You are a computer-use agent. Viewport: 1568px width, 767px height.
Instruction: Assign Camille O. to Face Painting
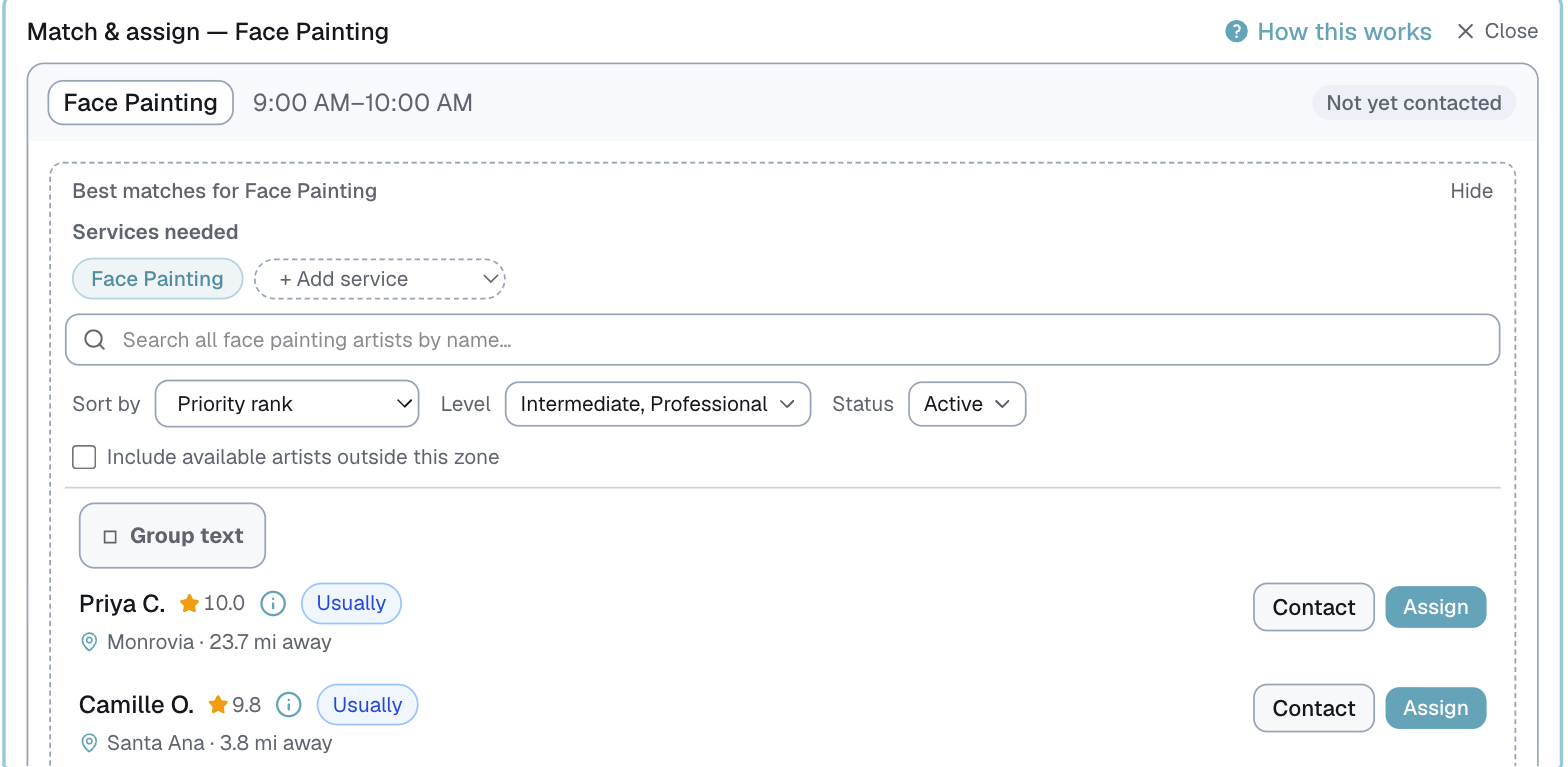pyautogui.click(x=1436, y=708)
